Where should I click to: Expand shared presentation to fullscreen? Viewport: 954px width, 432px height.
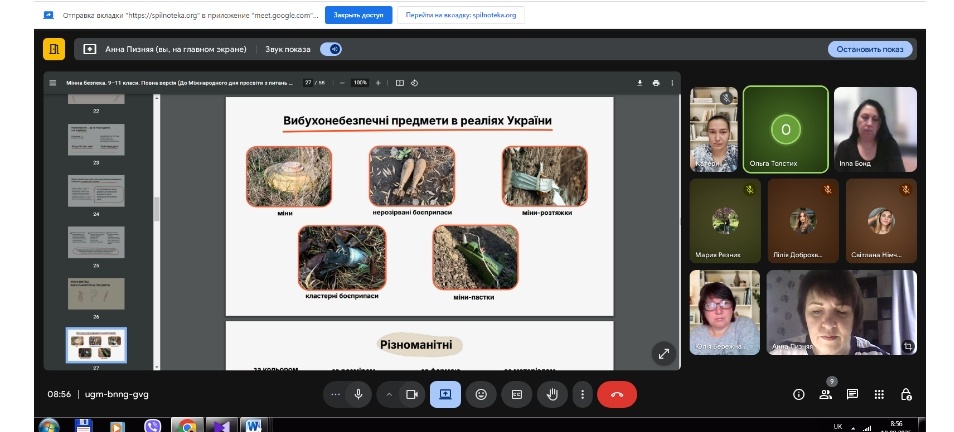tap(663, 352)
